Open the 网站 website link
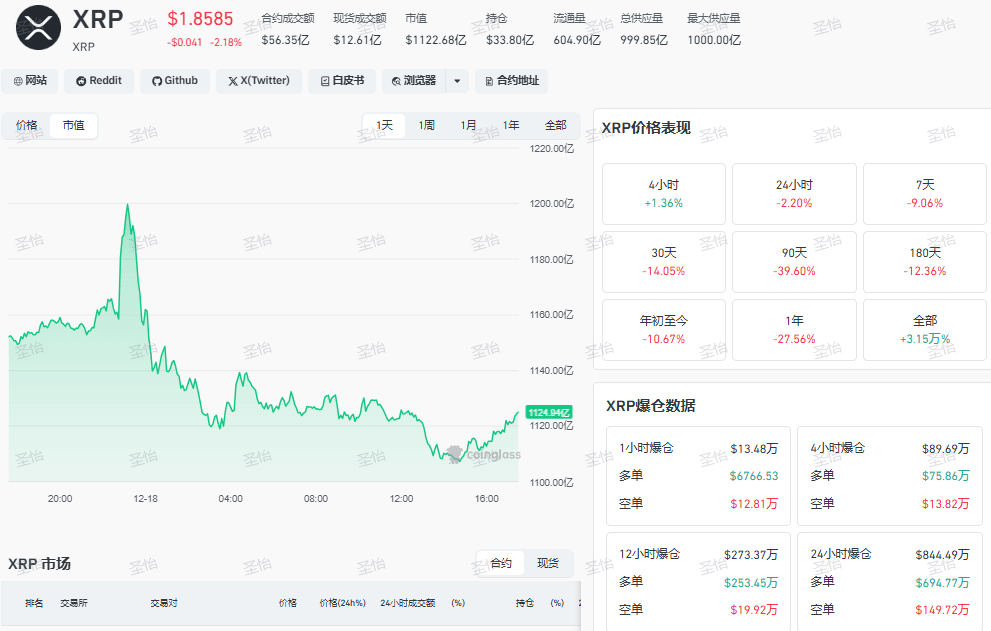 coord(30,81)
